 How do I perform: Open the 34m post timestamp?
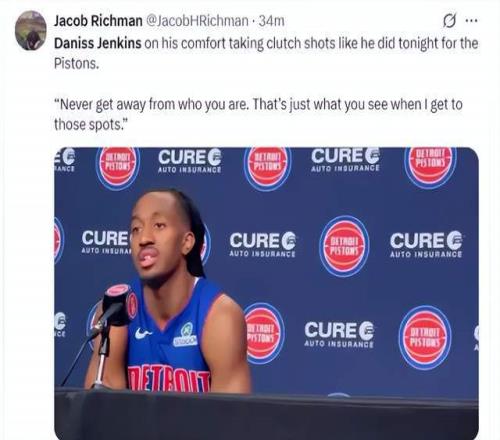click(x=272, y=21)
